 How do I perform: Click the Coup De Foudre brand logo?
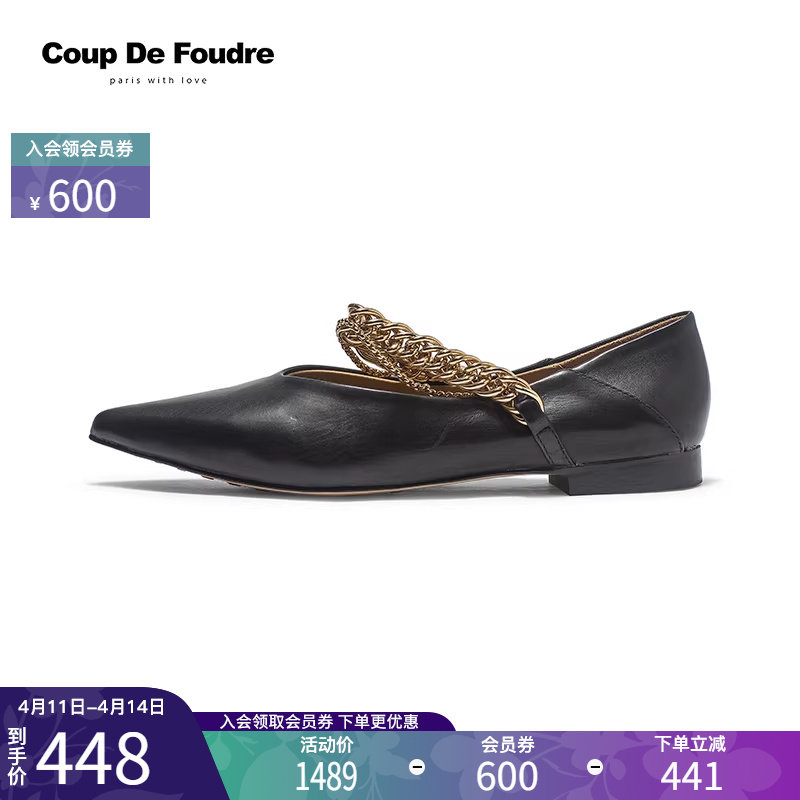click(x=158, y=54)
